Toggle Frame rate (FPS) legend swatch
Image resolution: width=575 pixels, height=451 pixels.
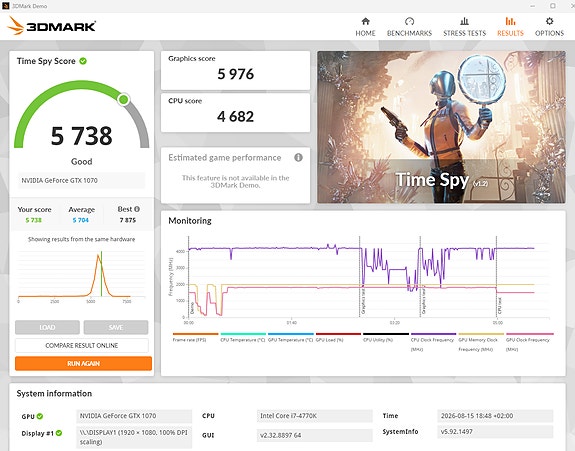(195, 334)
